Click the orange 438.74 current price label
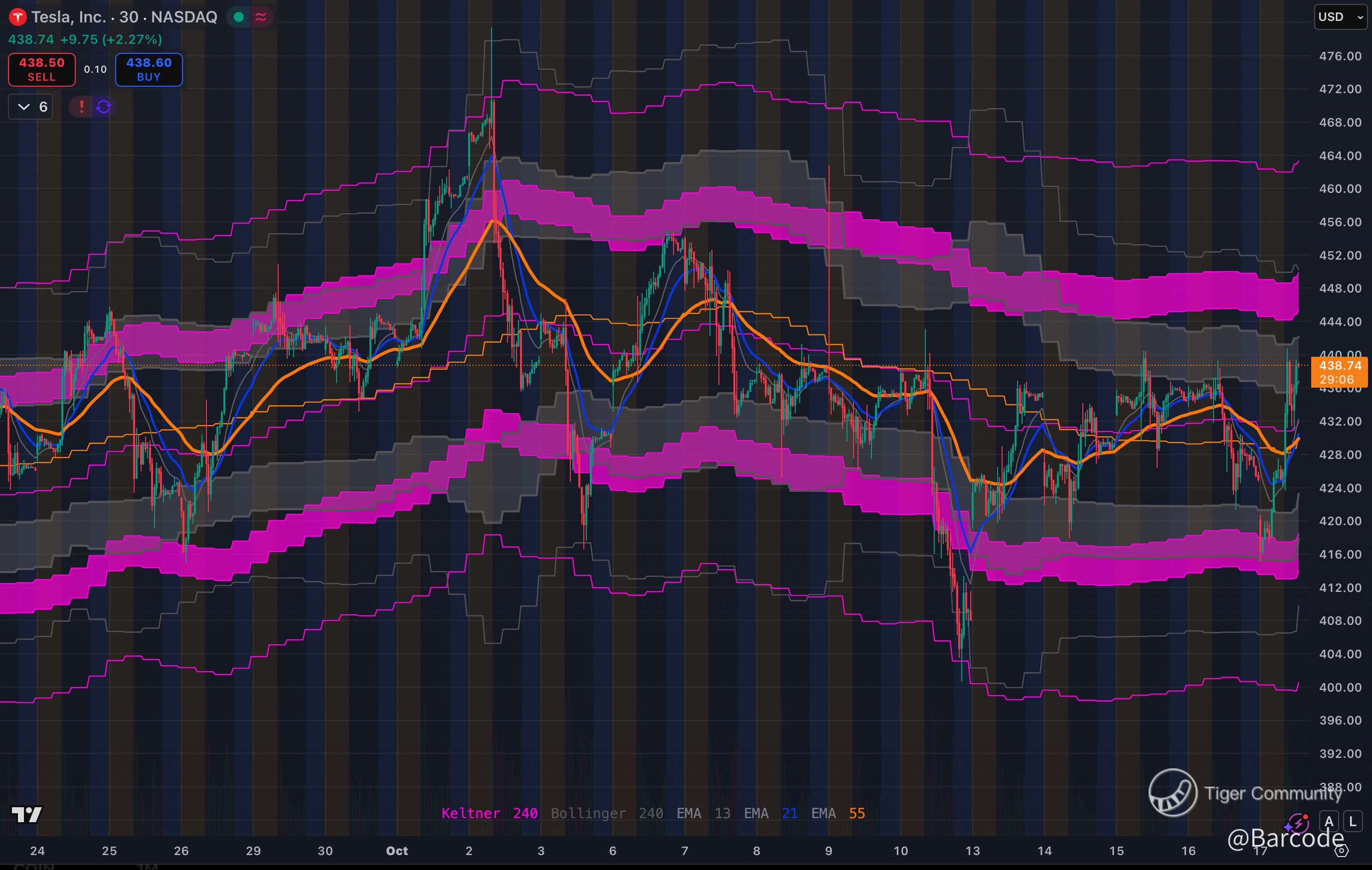Screen dimensions: 1372x870 pyautogui.click(x=1340, y=366)
